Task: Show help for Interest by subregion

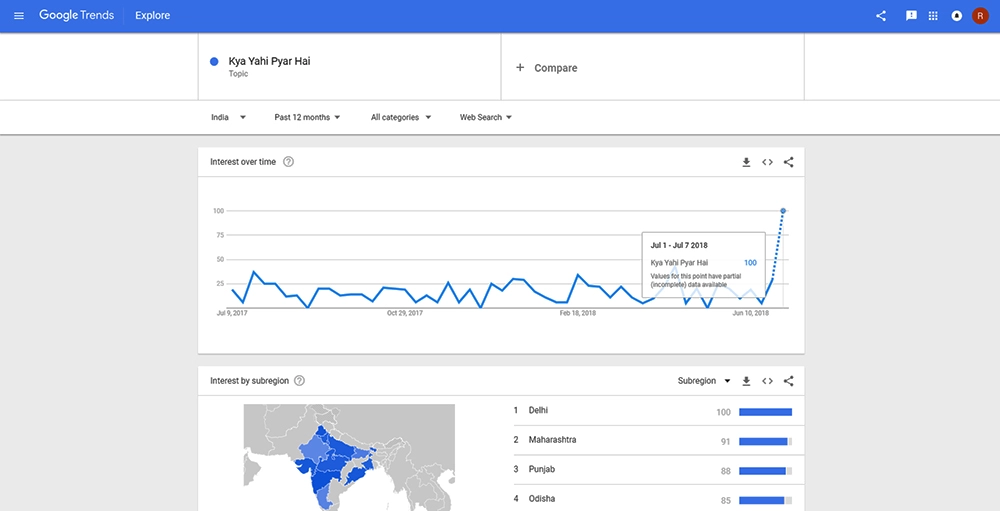Action: (300, 381)
